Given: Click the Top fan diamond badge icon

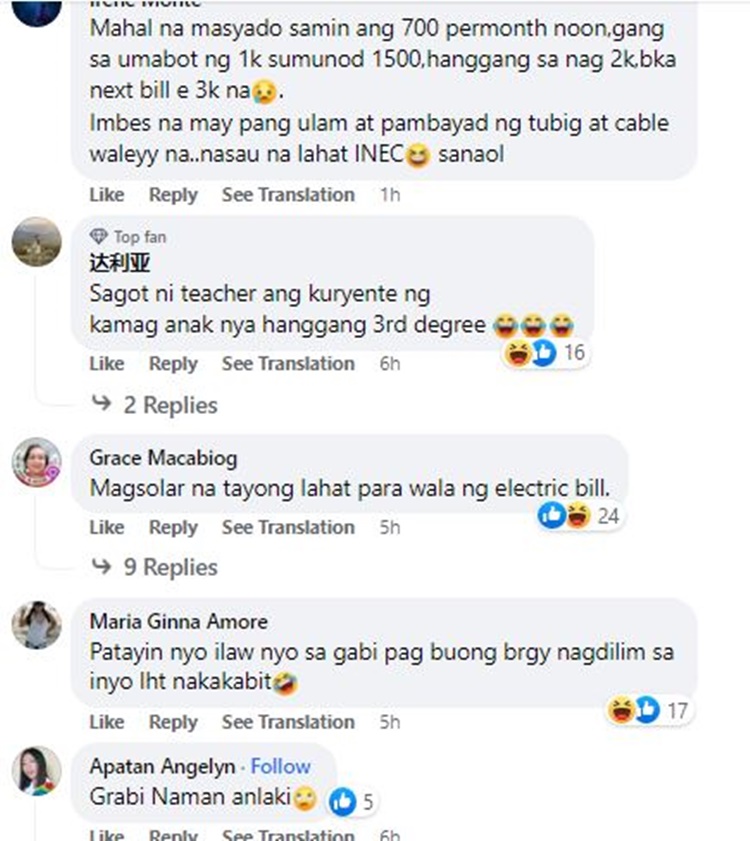Looking at the screenshot, I should pos(99,237).
